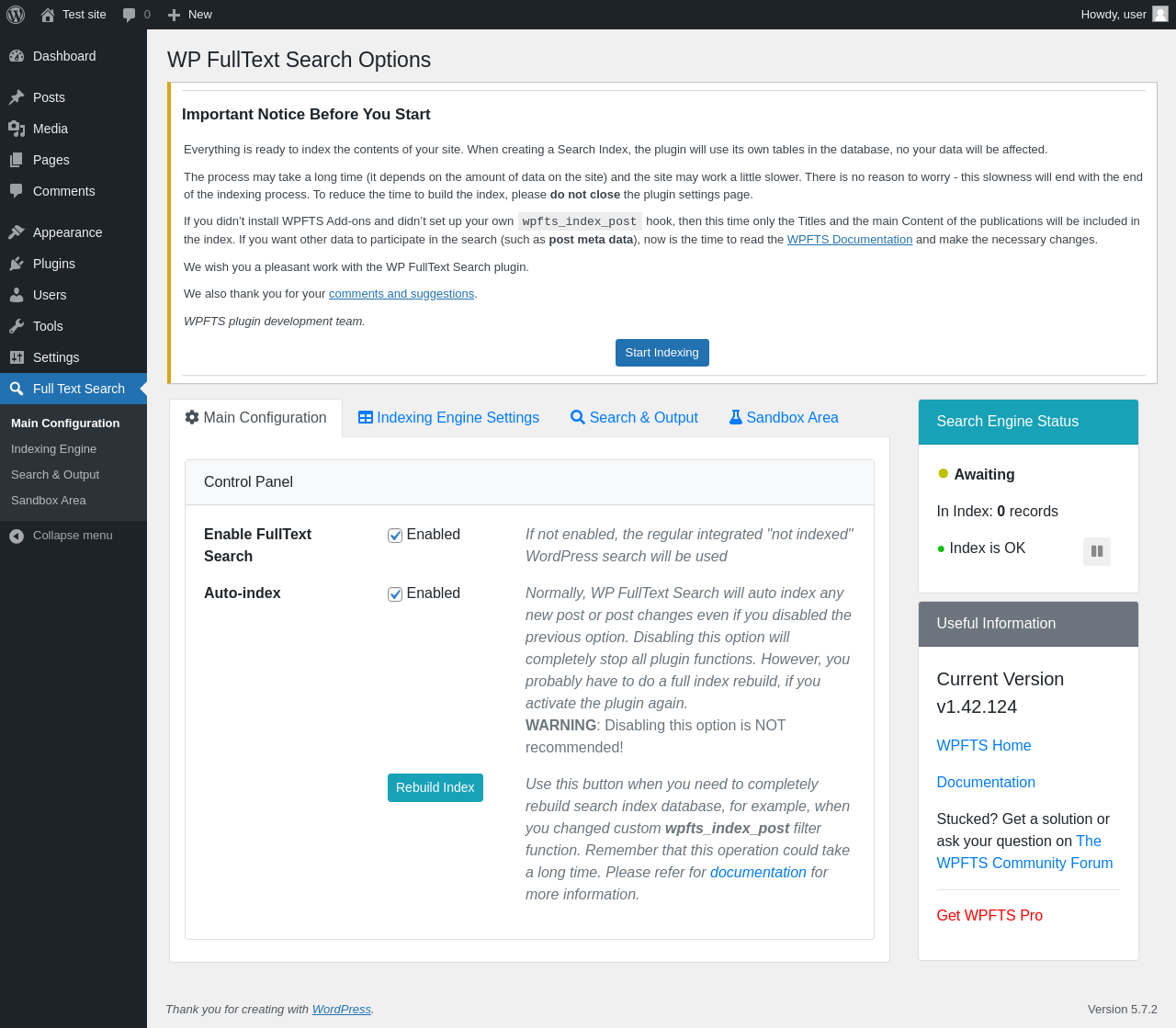The image size is (1176, 1028).
Task: Click the Users person icon
Action: [x=17, y=295]
